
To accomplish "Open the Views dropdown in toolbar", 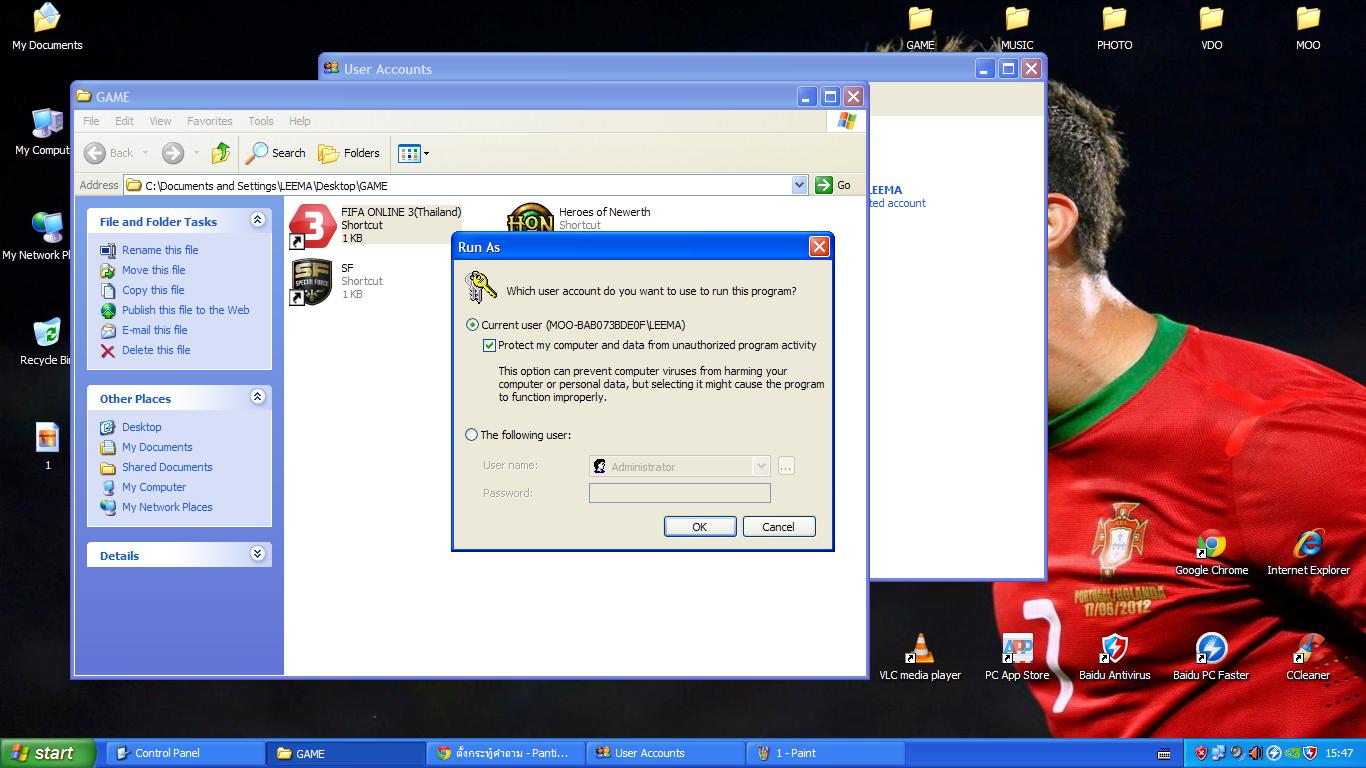I will (x=414, y=153).
